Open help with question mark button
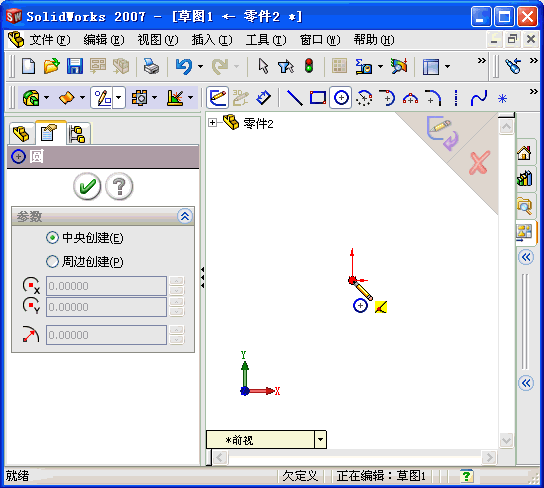 tap(119, 187)
